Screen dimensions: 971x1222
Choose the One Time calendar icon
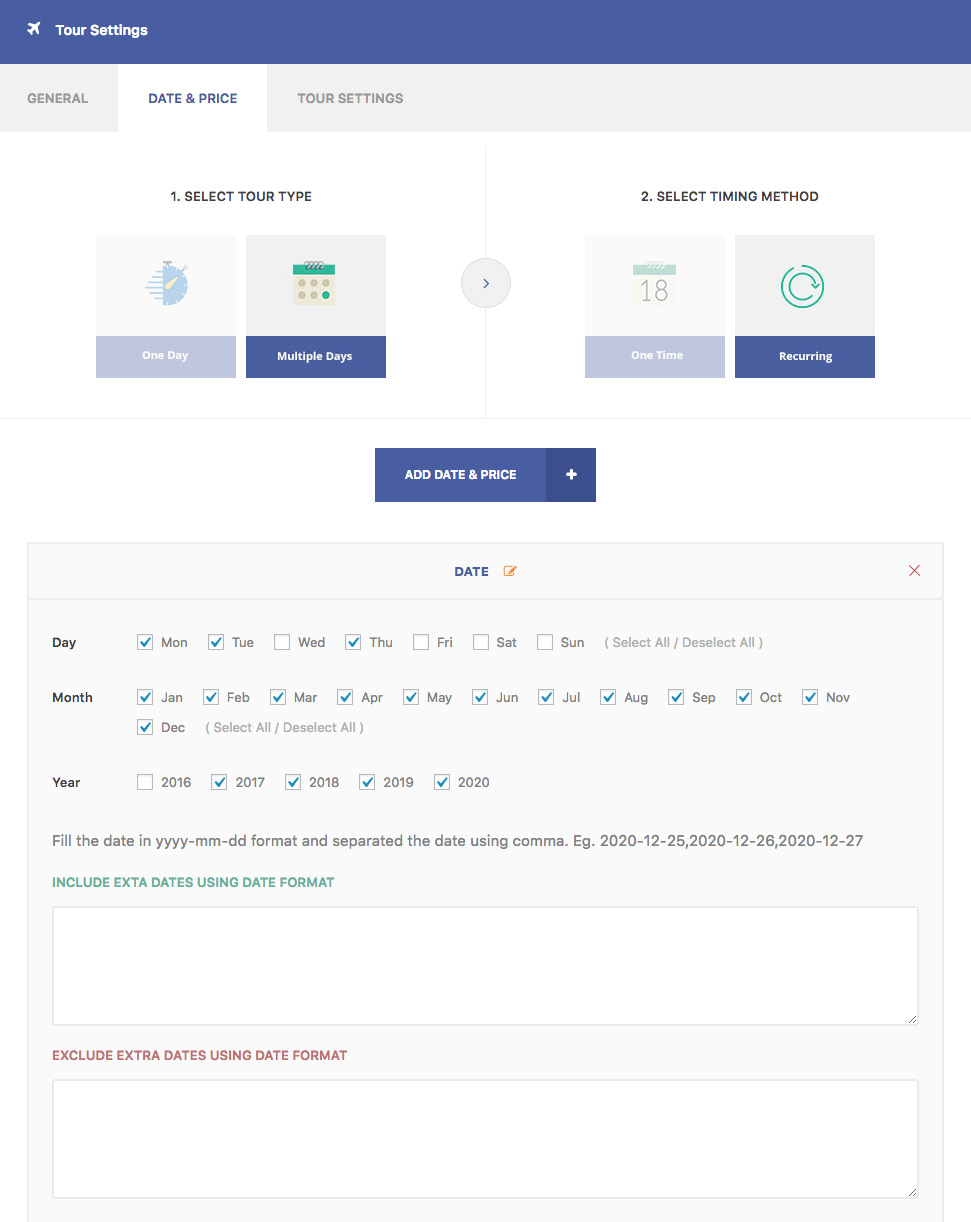(x=655, y=285)
